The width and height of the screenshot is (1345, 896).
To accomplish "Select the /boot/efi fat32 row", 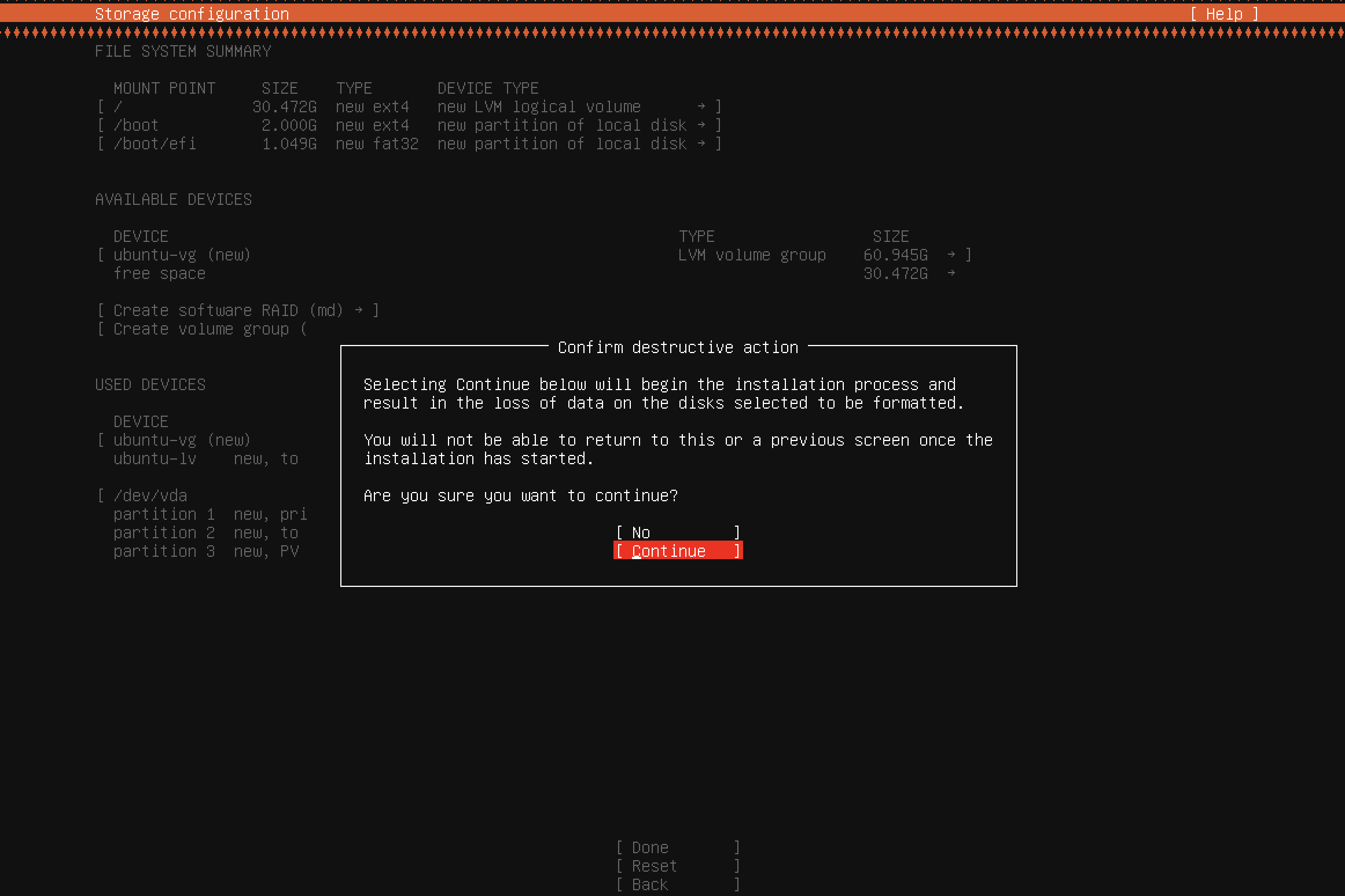I will pos(376,144).
